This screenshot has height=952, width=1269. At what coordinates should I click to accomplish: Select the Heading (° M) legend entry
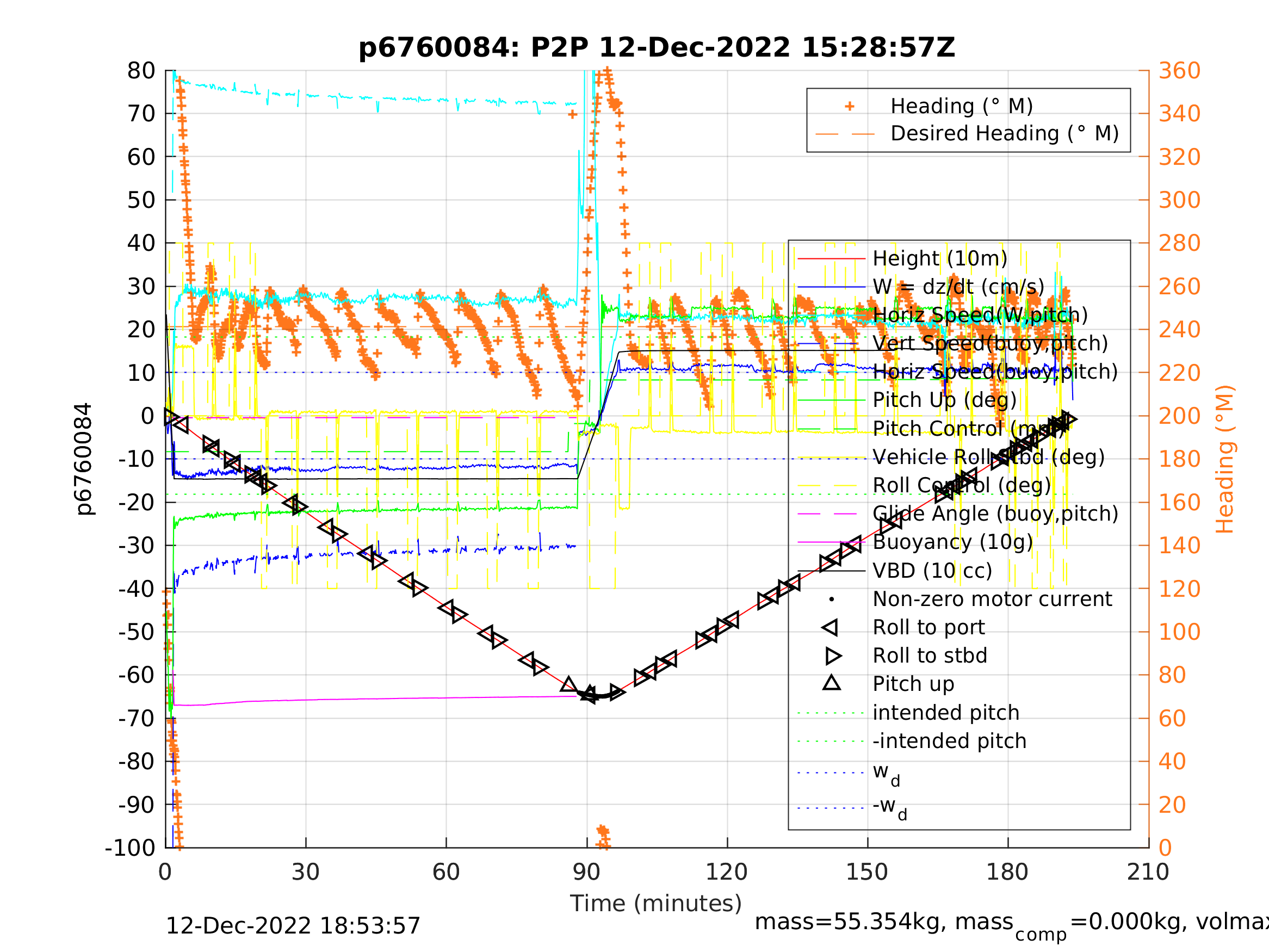[962, 106]
